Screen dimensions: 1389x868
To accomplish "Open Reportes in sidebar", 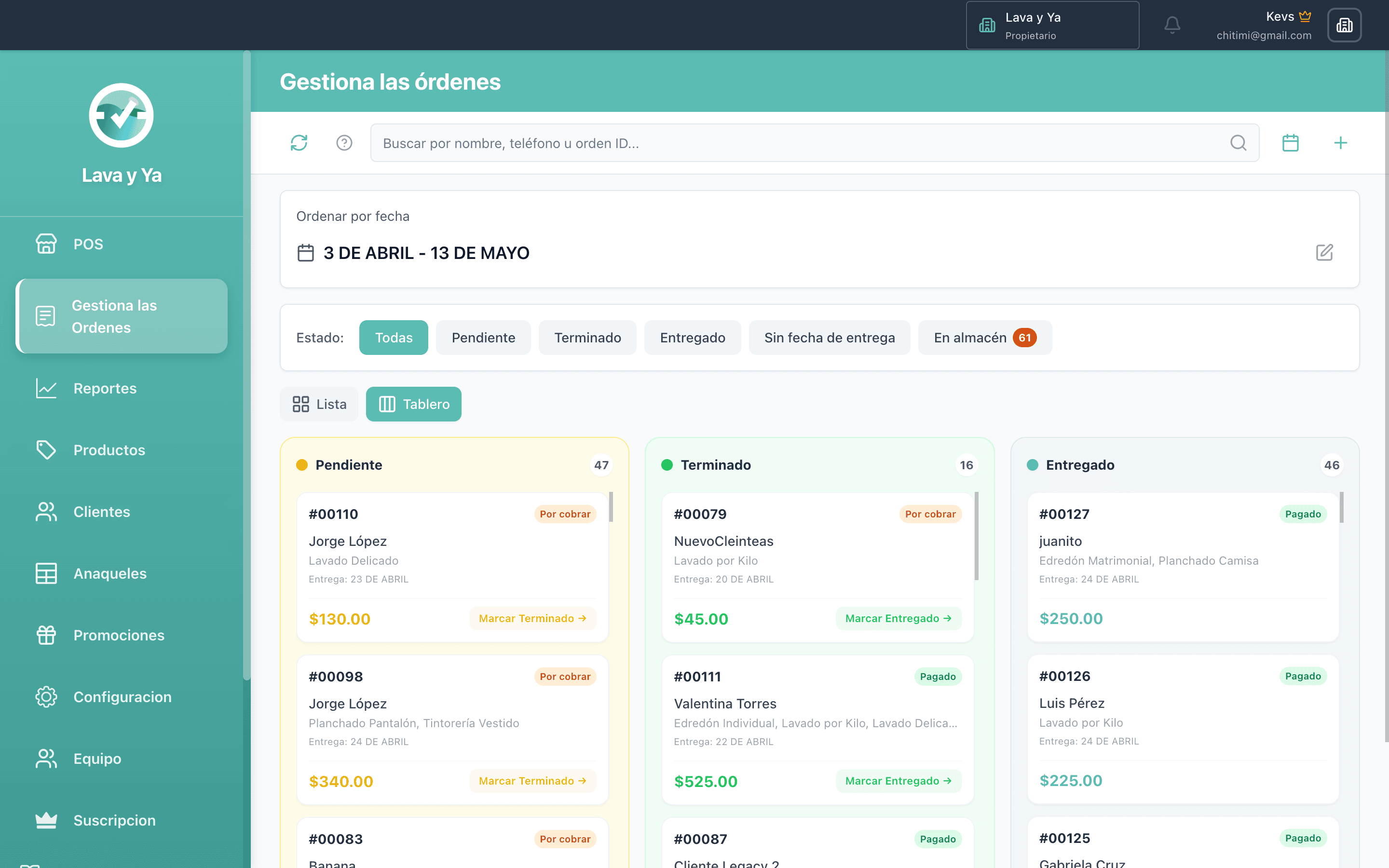I will 122,388.
